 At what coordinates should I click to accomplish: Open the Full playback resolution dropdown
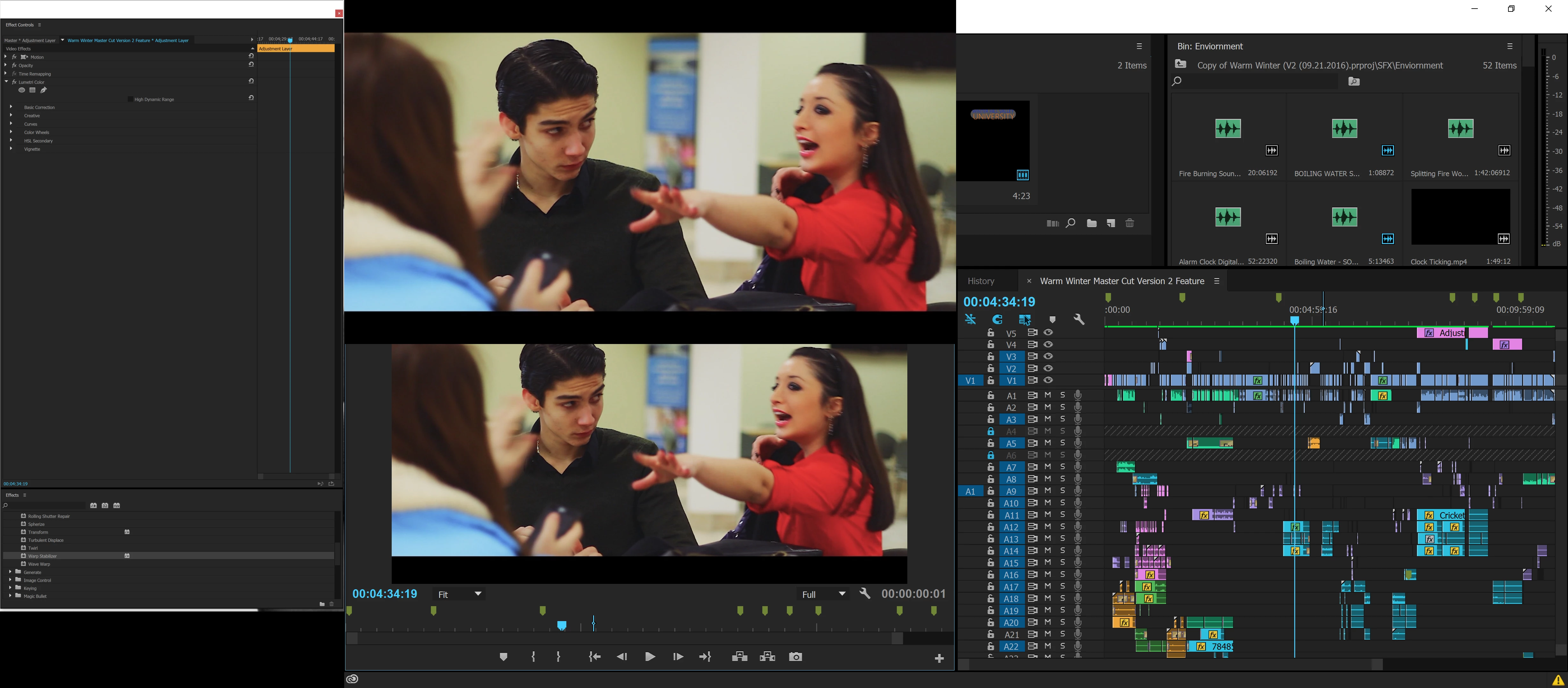[823, 594]
